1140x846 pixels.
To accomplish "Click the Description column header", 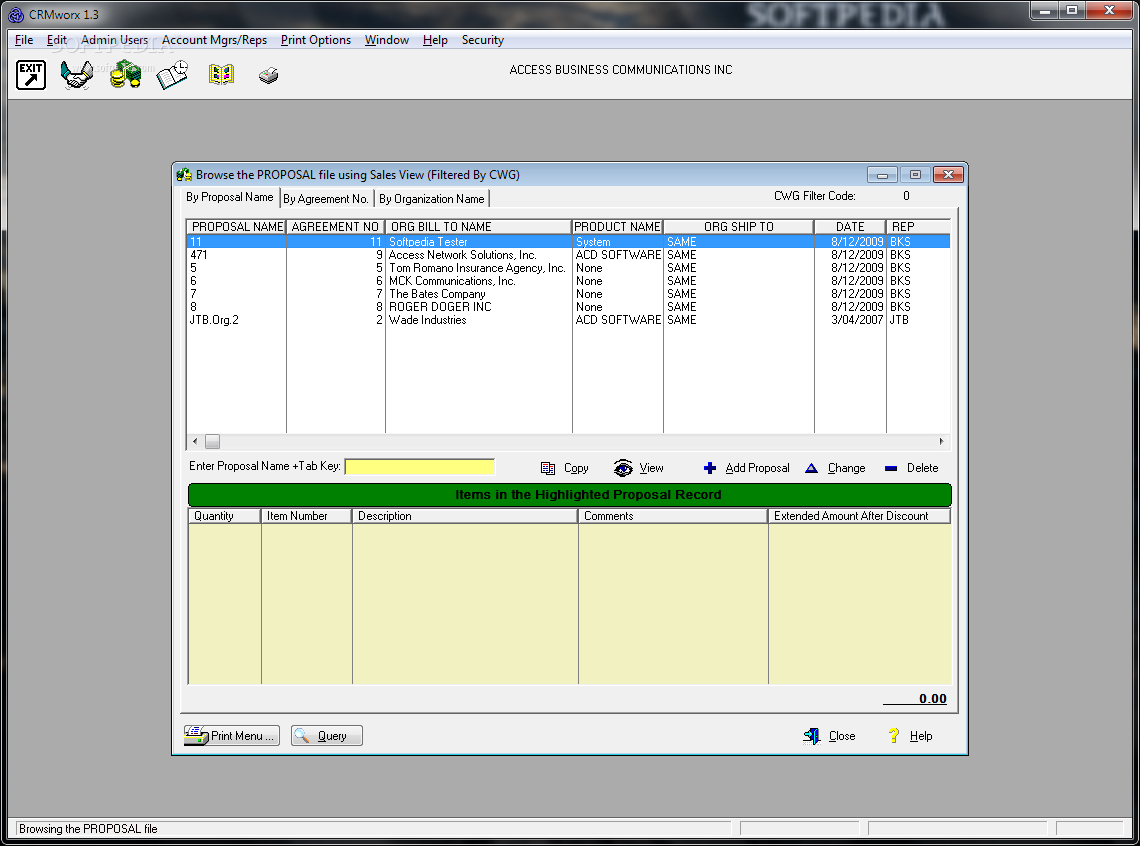I will pyautogui.click(x=465, y=516).
